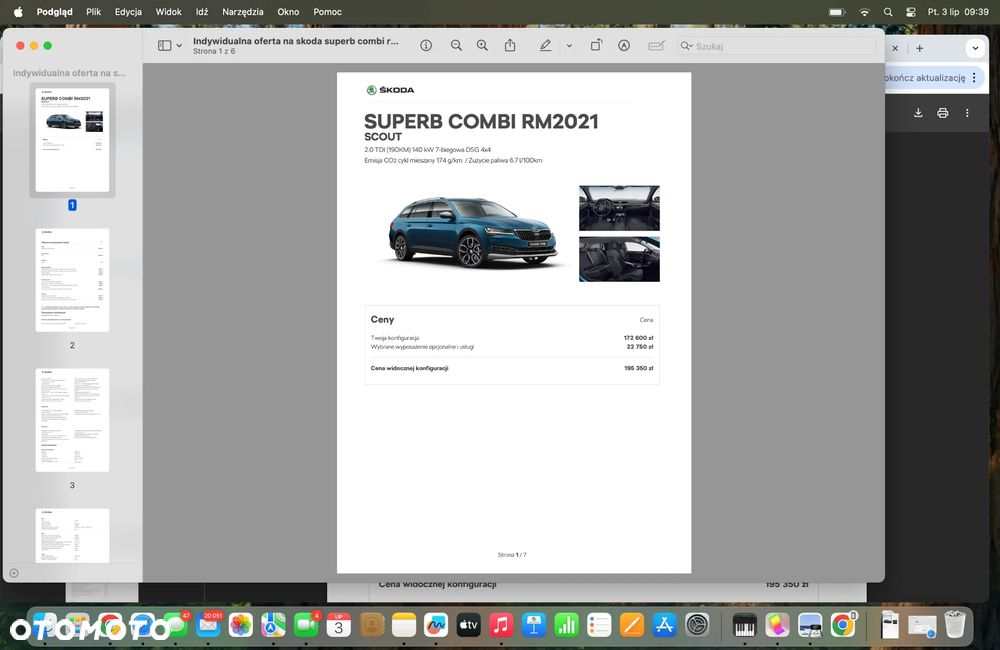Click the Ceny section heading

pos(383,320)
